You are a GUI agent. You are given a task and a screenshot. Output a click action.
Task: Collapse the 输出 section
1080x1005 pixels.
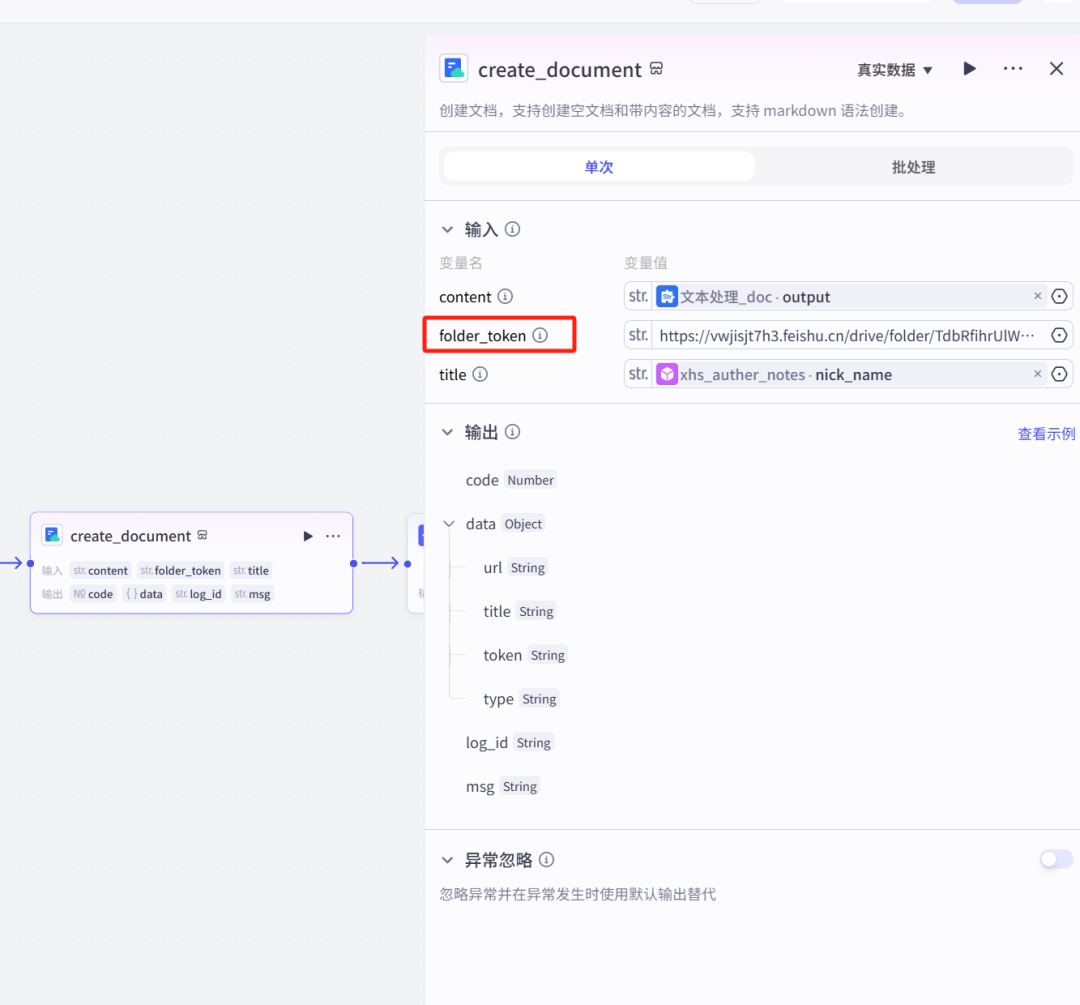tap(448, 433)
